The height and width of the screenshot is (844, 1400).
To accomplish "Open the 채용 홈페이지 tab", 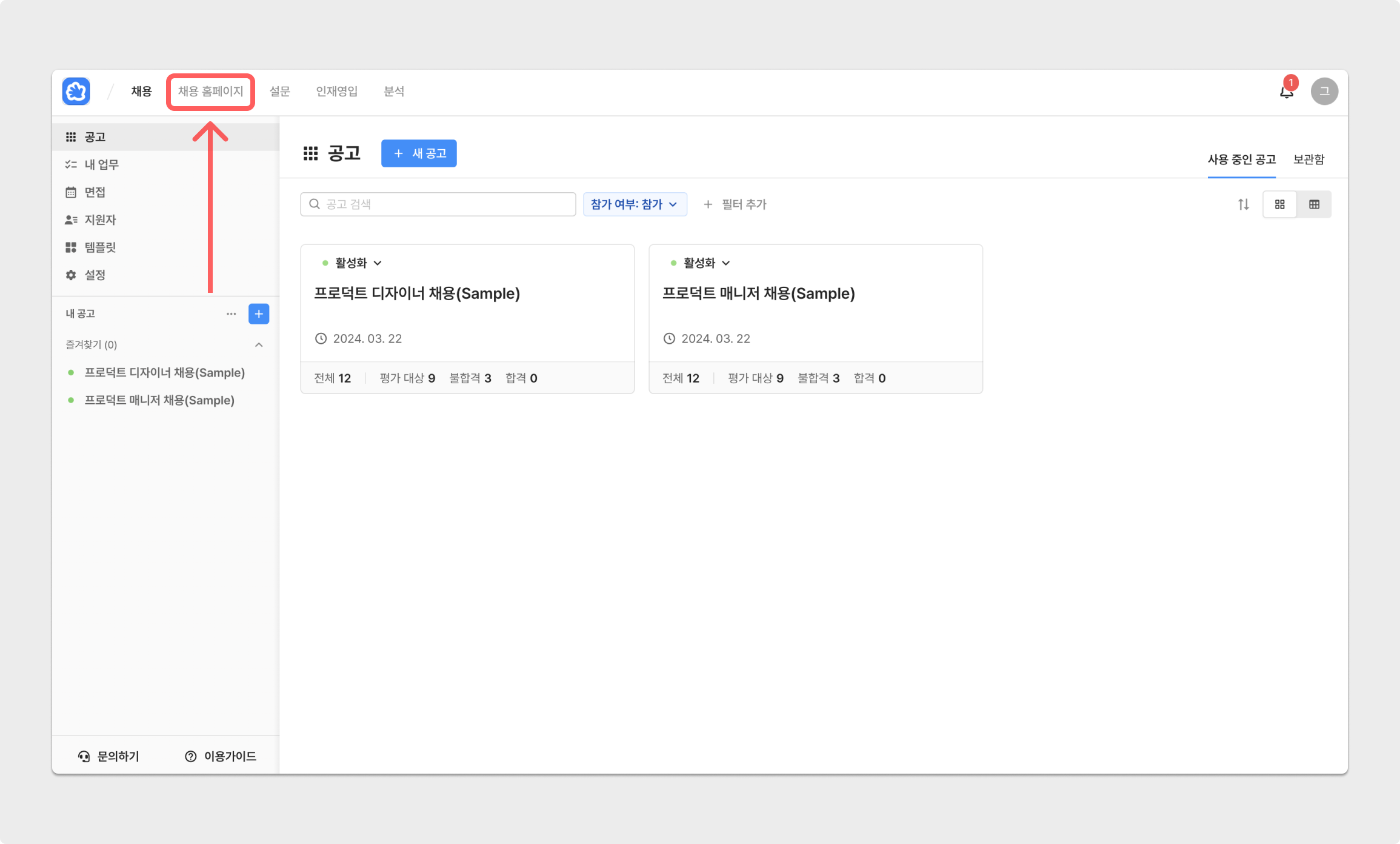I will [210, 92].
